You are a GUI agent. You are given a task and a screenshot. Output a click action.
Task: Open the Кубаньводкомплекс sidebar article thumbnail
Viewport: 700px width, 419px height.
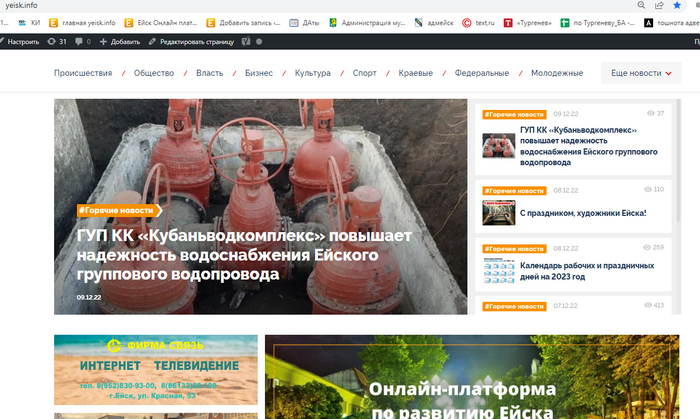pos(499,145)
